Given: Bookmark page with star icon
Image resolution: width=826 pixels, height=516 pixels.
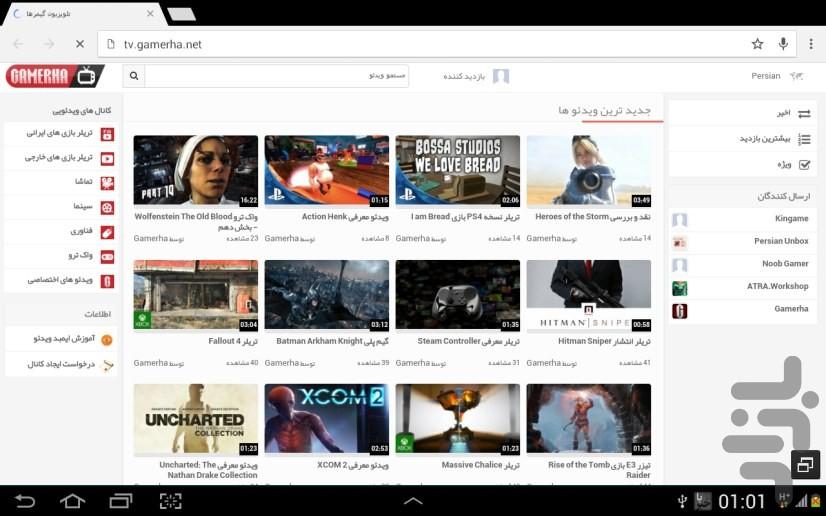Looking at the screenshot, I should click(757, 44).
